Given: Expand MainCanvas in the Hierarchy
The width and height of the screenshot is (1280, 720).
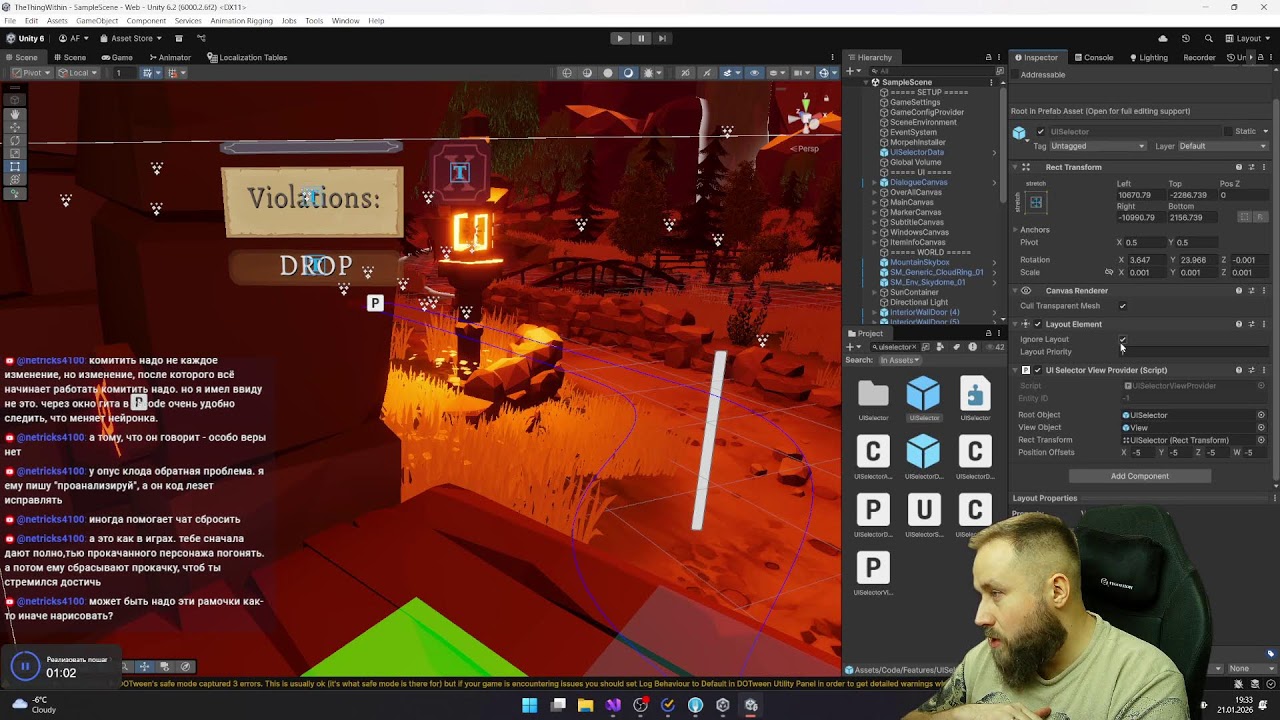Looking at the screenshot, I should (x=874, y=202).
